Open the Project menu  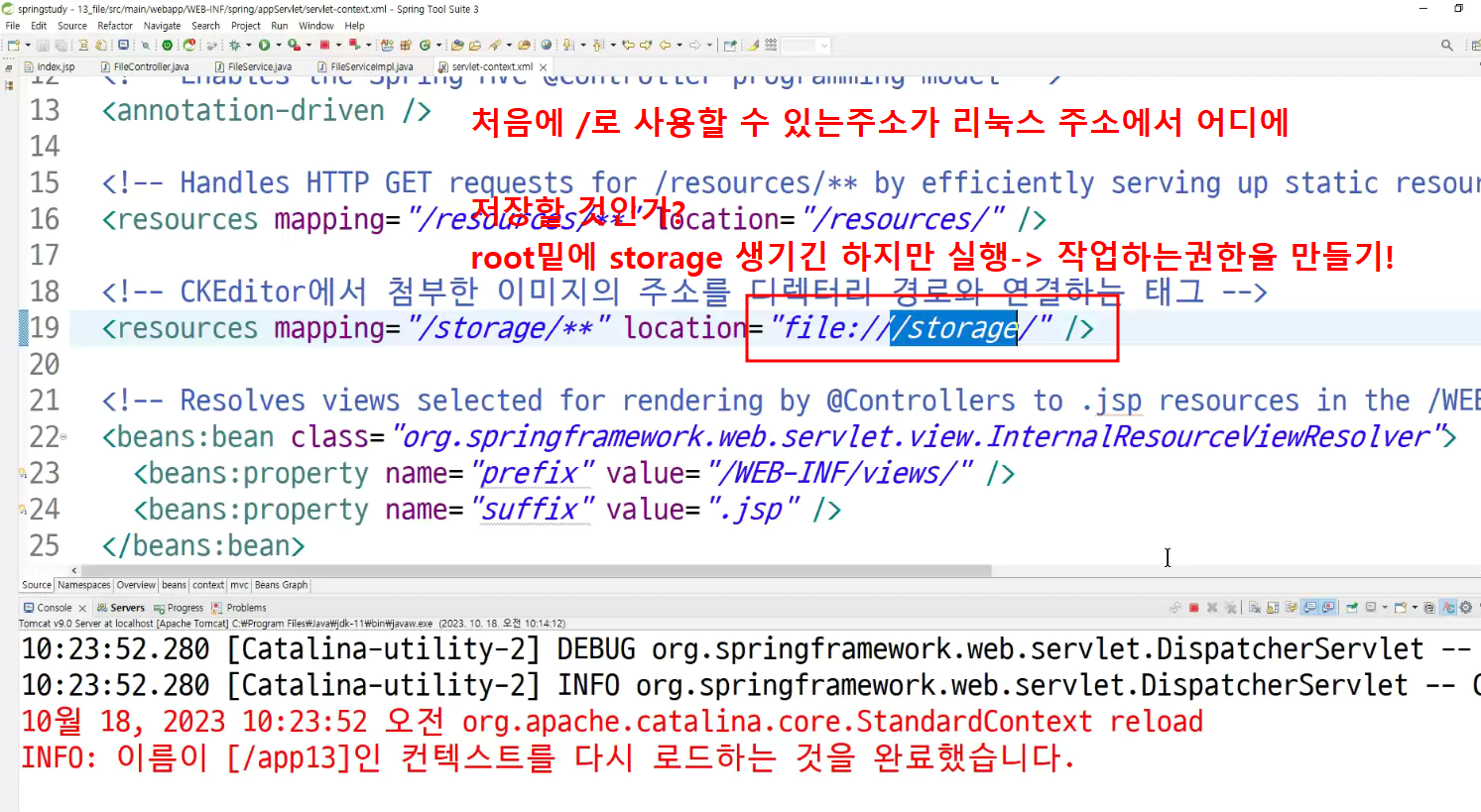pos(246,26)
